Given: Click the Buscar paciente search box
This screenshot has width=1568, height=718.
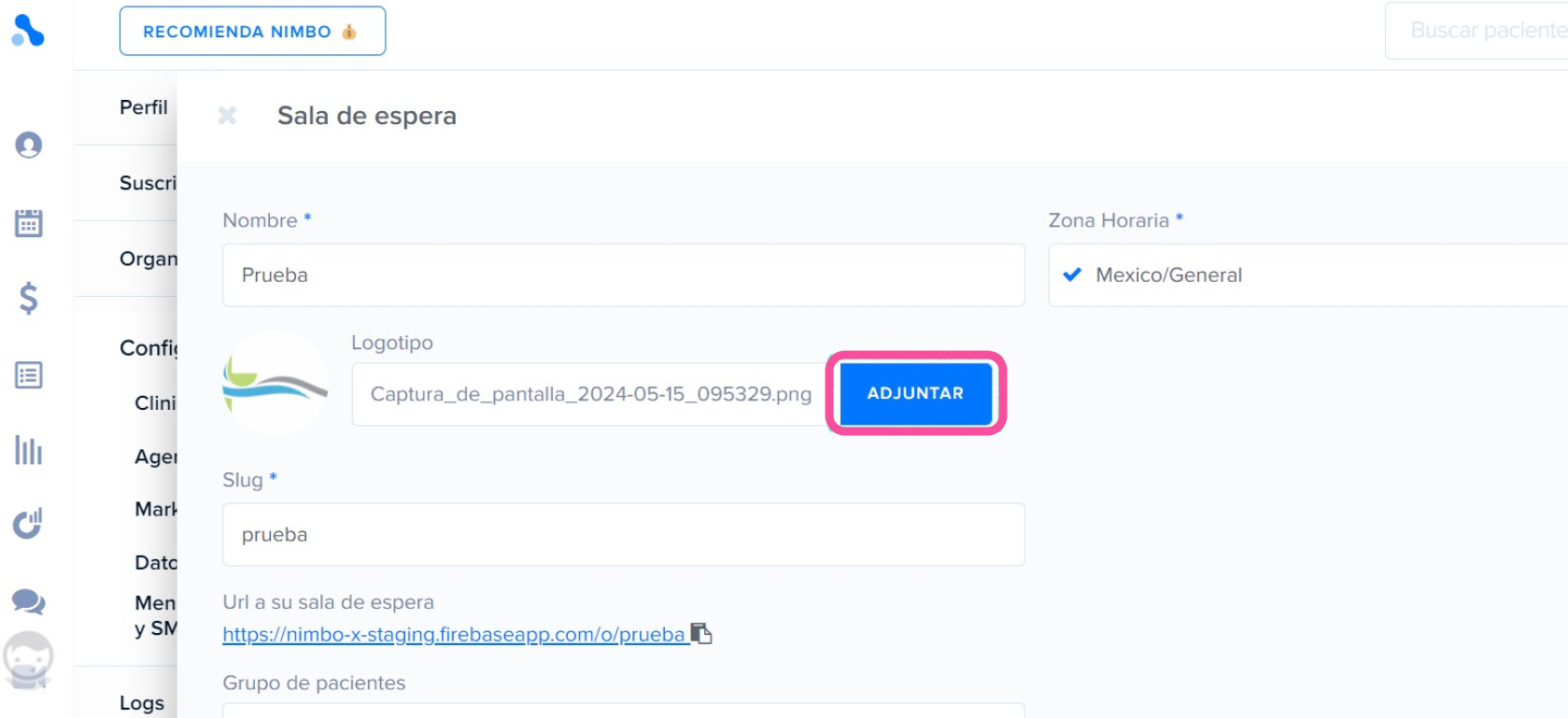Looking at the screenshot, I should pyautogui.click(x=1476, y=31).
